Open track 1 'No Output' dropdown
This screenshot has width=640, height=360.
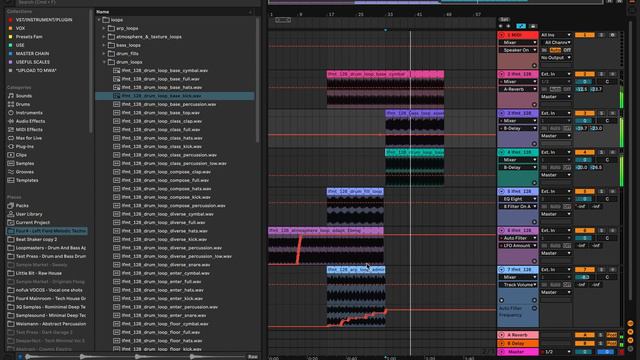pos(556,58)
